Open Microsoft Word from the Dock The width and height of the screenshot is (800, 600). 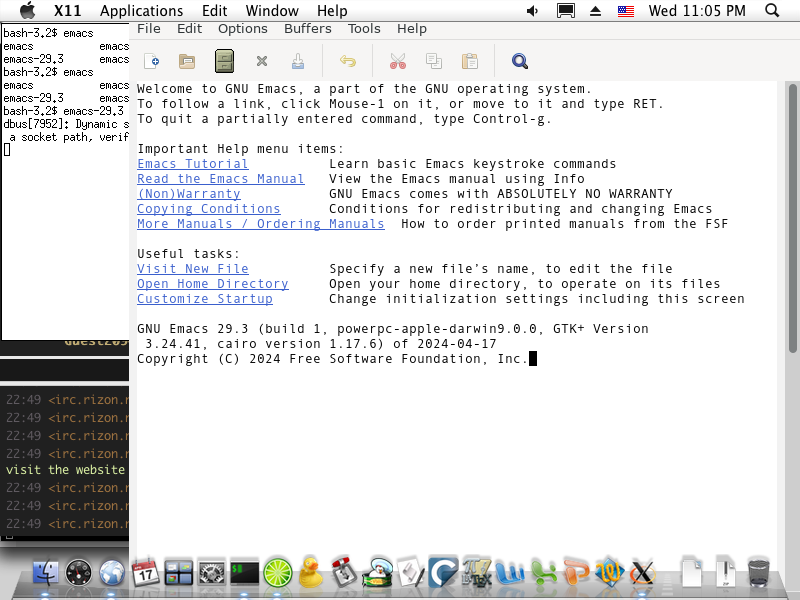(510, 572)
